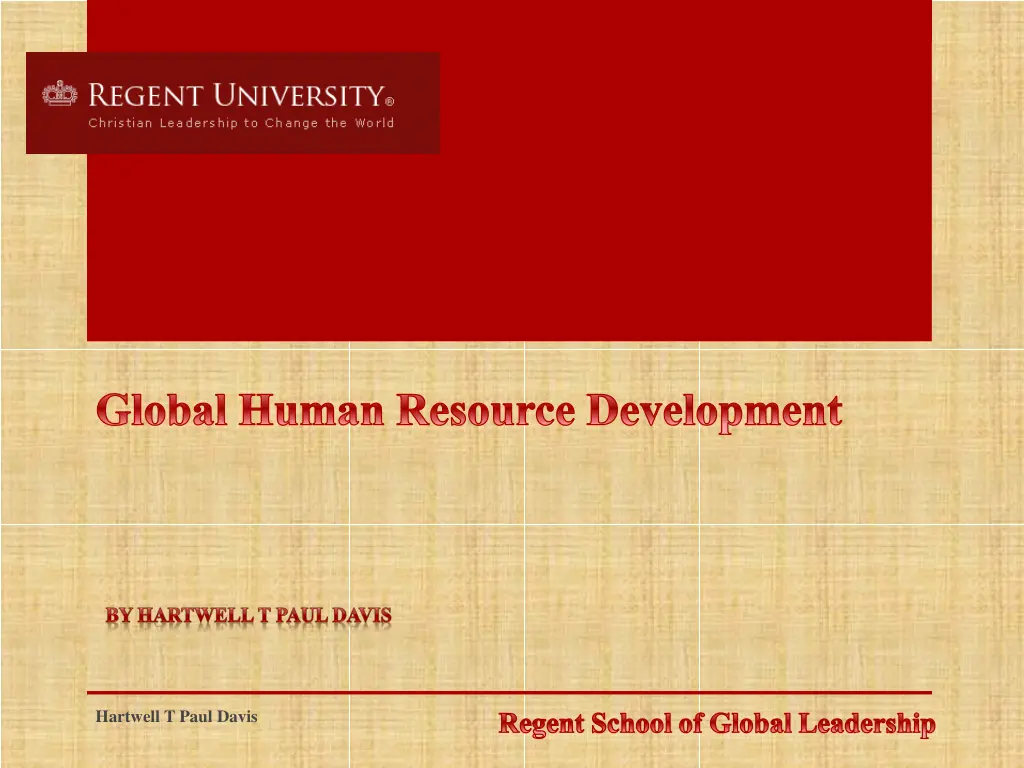Click the 'Christian Leadership to Change the World' tagline
Image resolution: width=1024 pixels, height=768 pixels.
point(241,123)
